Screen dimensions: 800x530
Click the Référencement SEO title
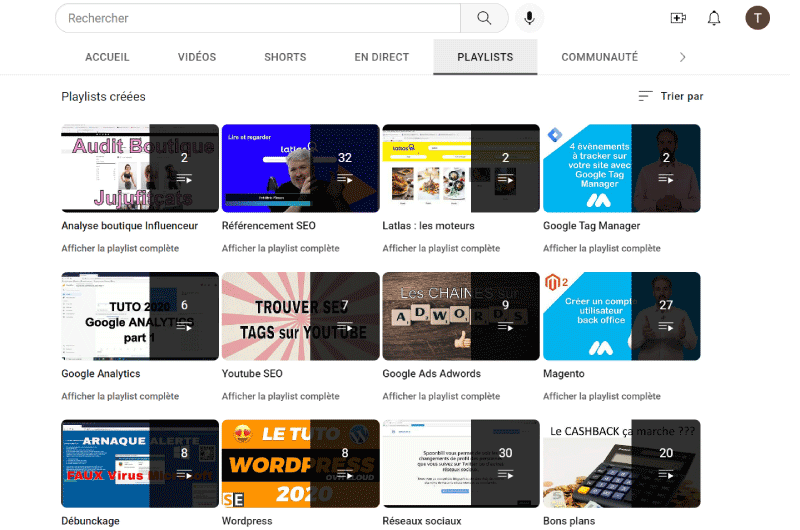pyautogui.click(x=269, y=225)
